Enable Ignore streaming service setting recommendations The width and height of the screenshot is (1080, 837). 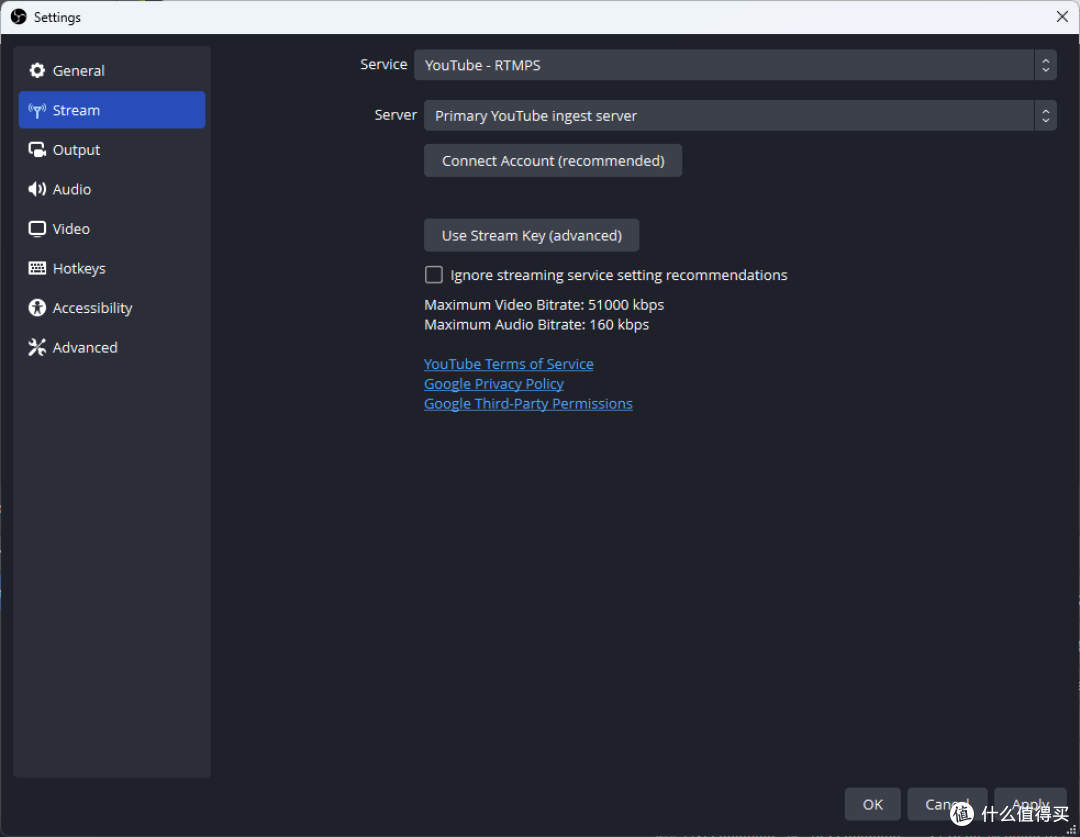[434, 275]
